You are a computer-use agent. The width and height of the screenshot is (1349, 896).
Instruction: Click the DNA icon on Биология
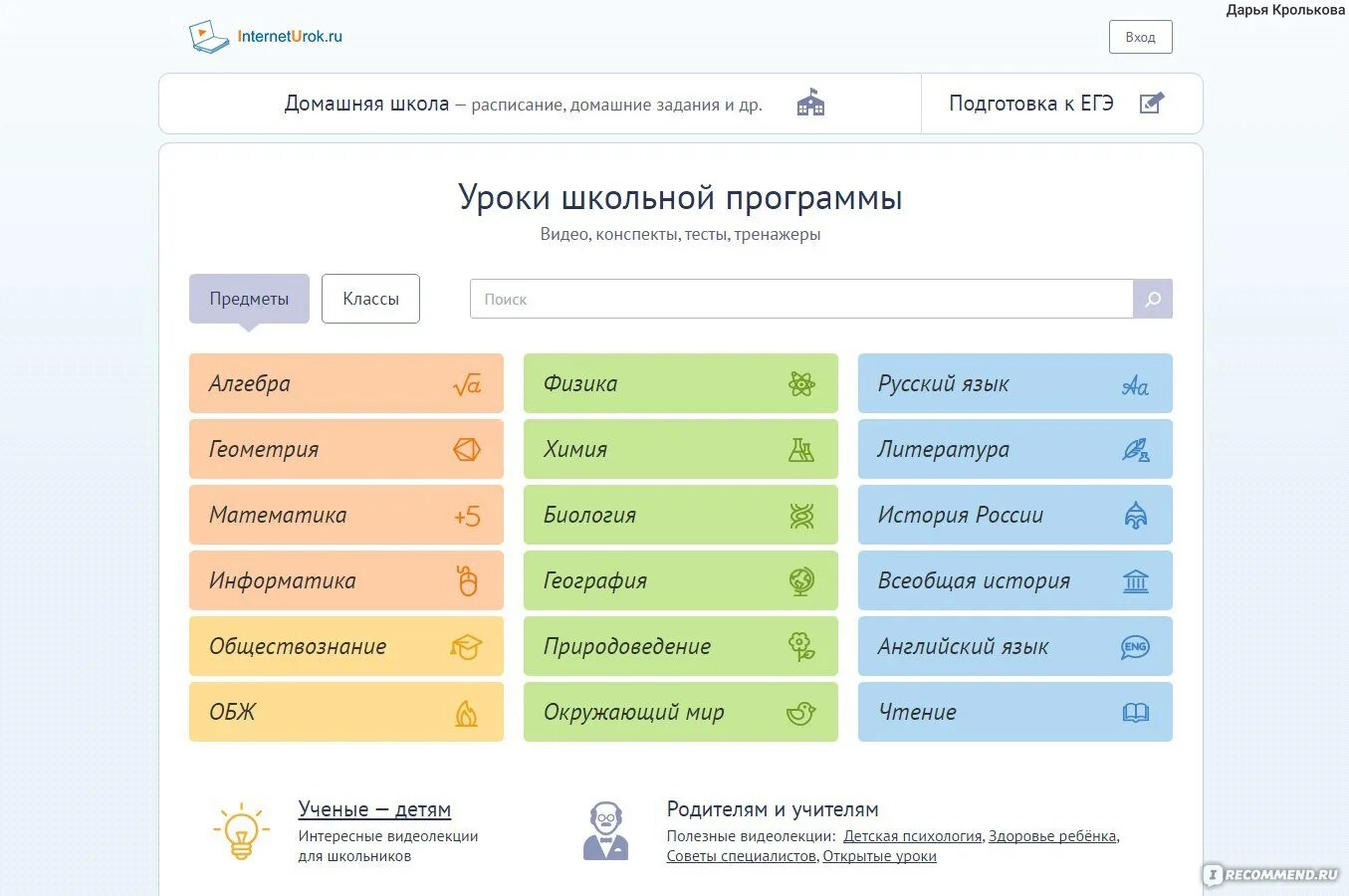[801, 516]
